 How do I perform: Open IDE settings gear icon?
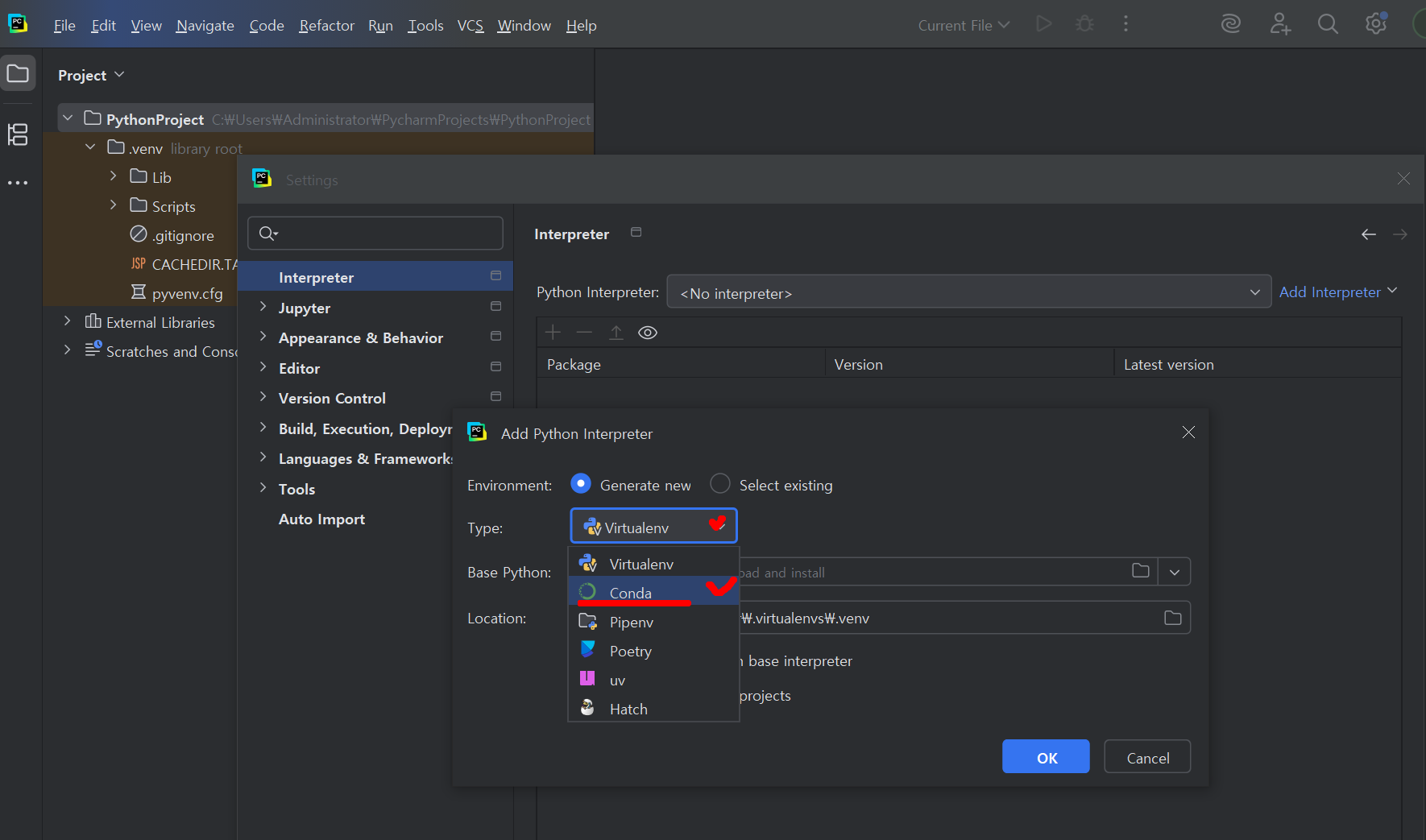pyautogui.click(x=1376, y=24)
